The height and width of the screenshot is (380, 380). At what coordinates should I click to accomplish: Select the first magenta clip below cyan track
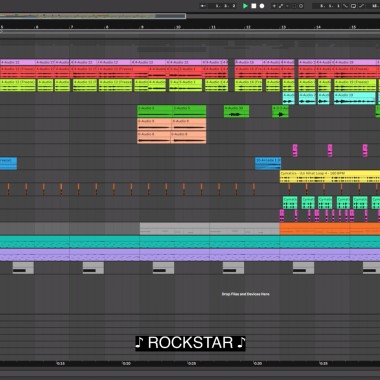295,150
